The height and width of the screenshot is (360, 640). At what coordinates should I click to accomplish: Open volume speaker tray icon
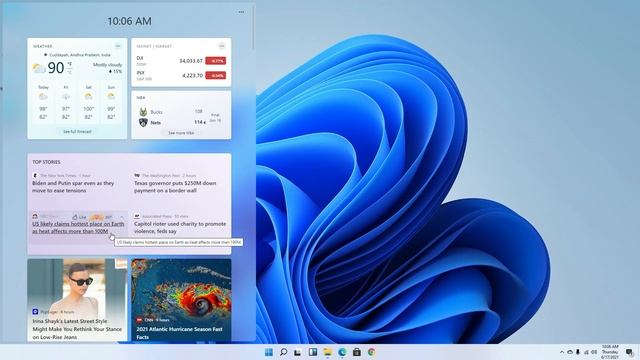click(594, 352)
